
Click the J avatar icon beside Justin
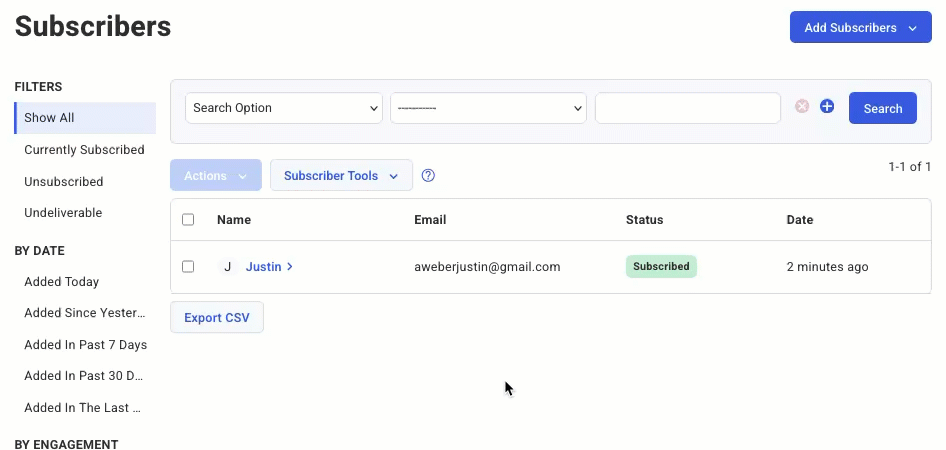[227, 267]
